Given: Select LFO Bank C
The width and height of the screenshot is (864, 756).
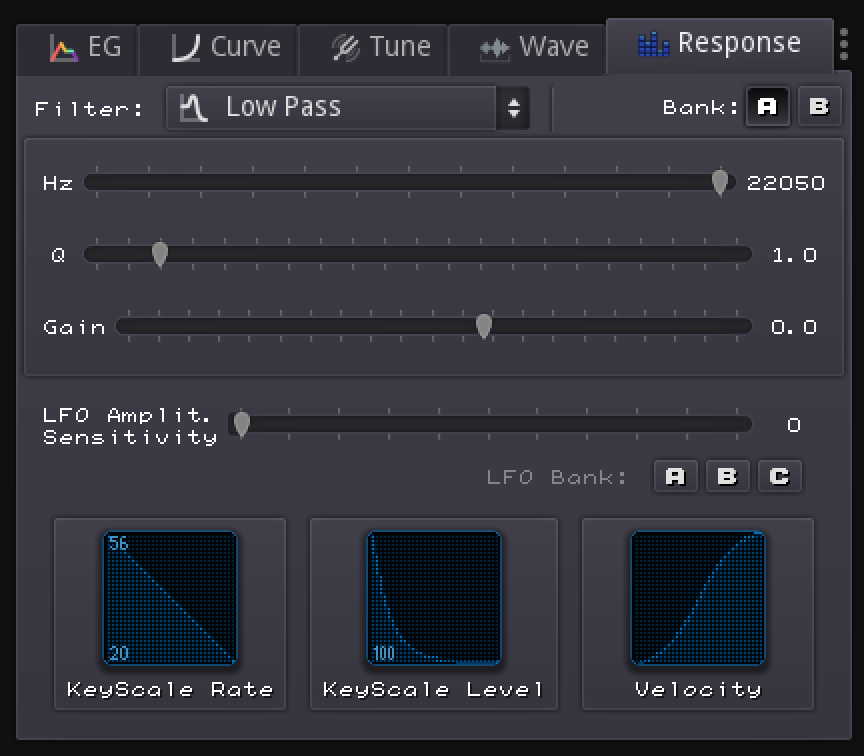Looking at the screenshot, I should coord(780,476).
